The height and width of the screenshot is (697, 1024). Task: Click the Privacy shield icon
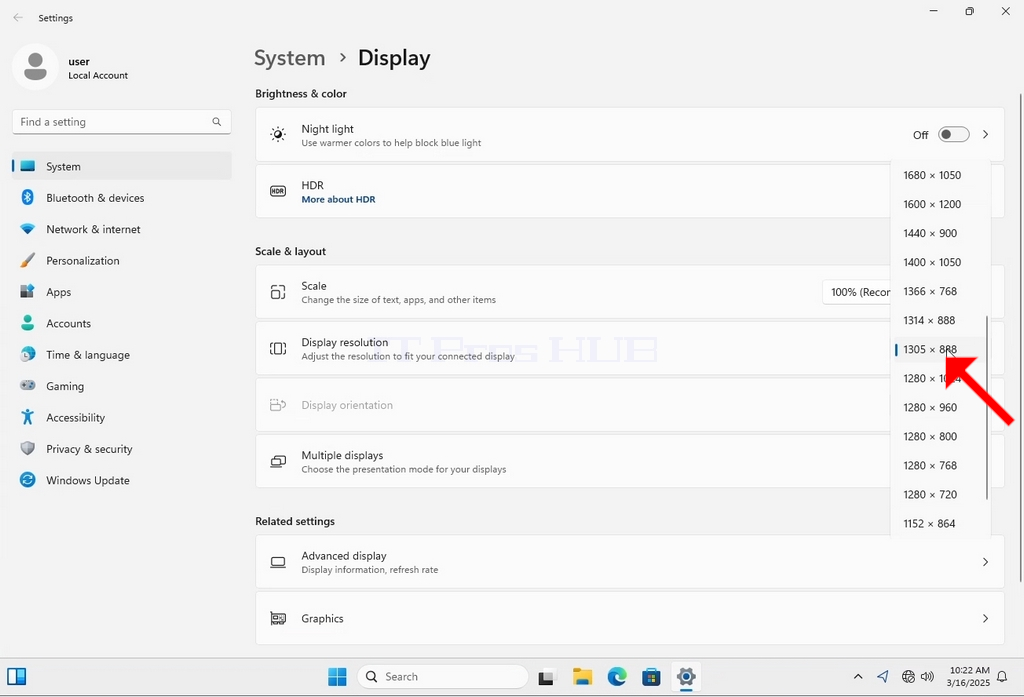27,448
